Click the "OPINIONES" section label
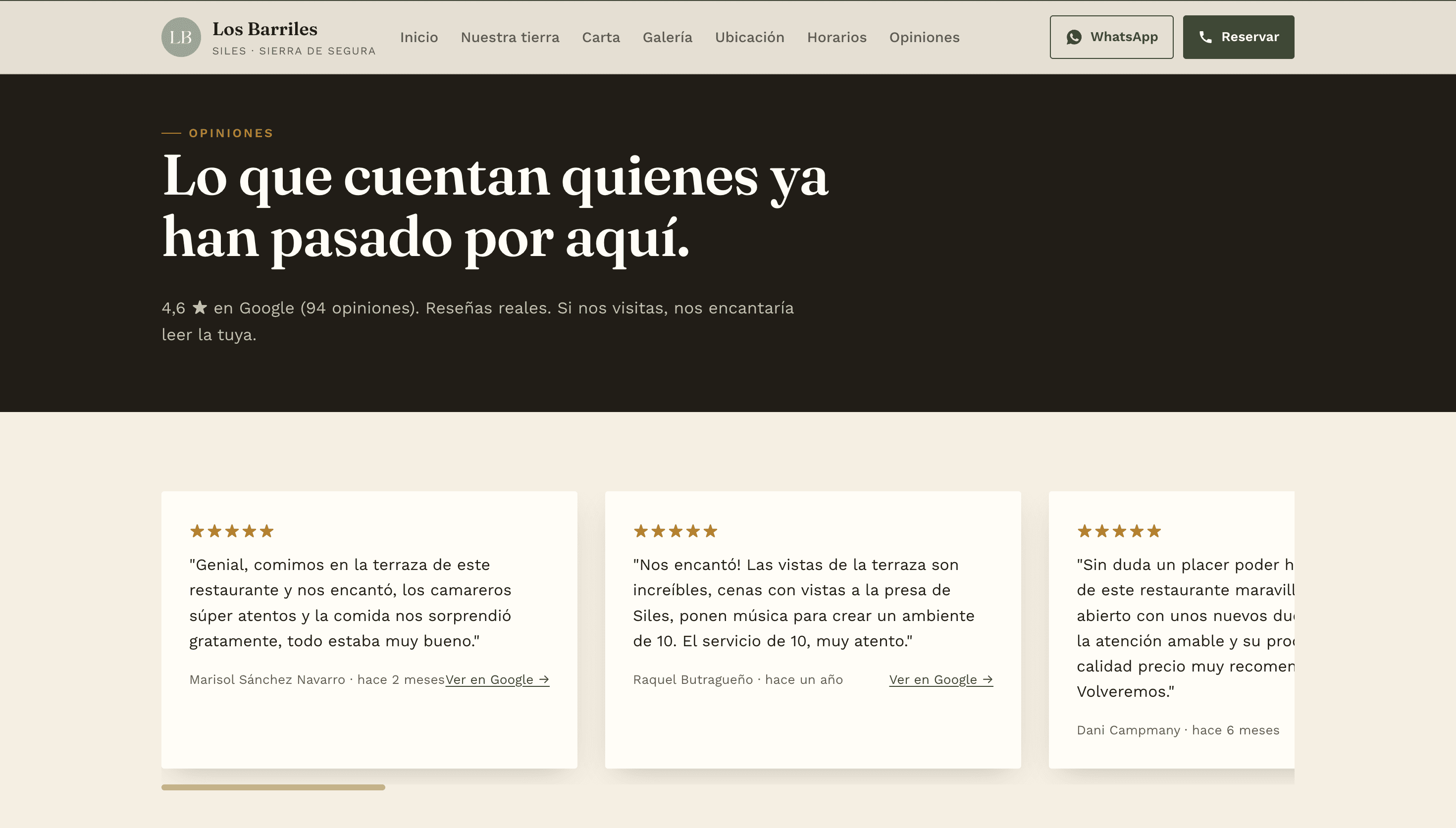1456x828 pixels. [x=231, y=133]
